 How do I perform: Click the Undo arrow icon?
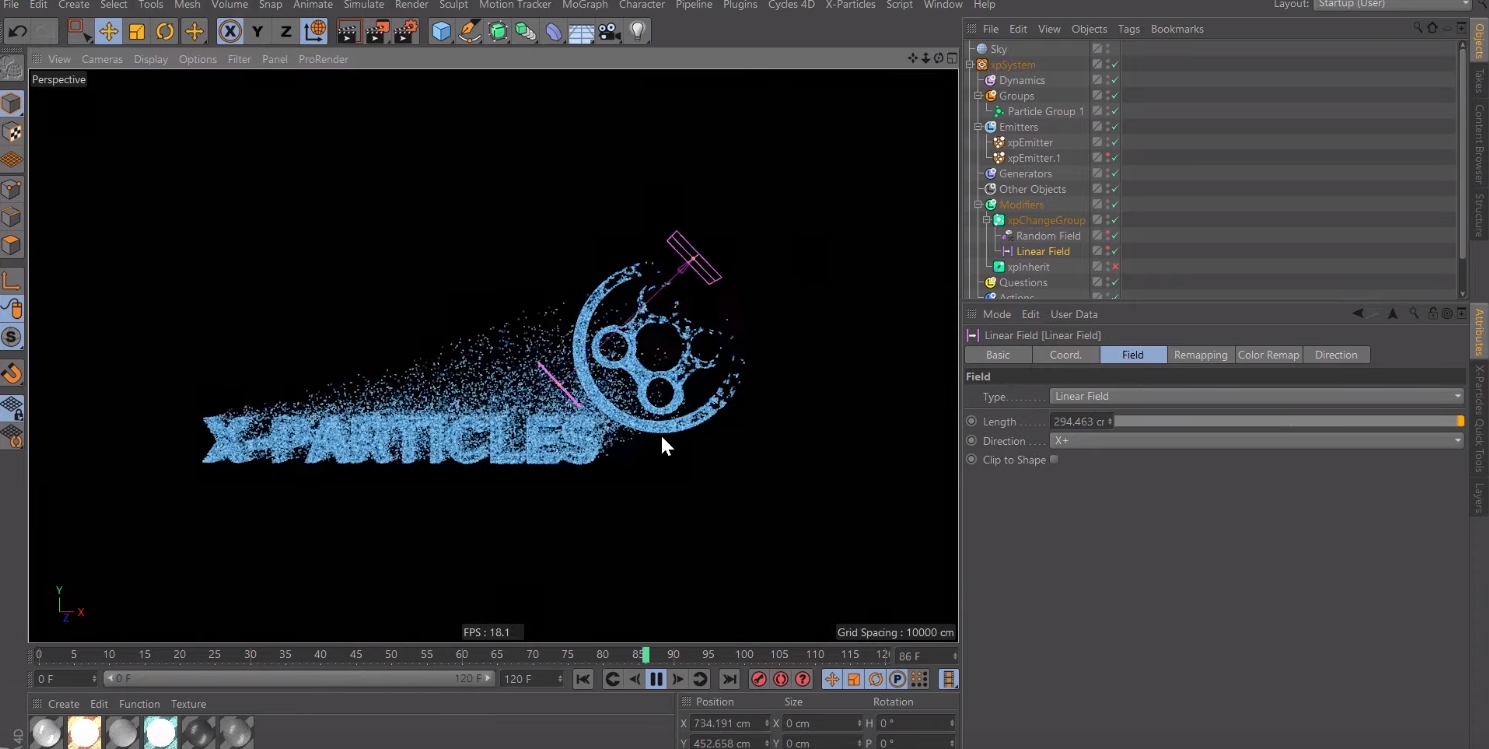(18, 32)
